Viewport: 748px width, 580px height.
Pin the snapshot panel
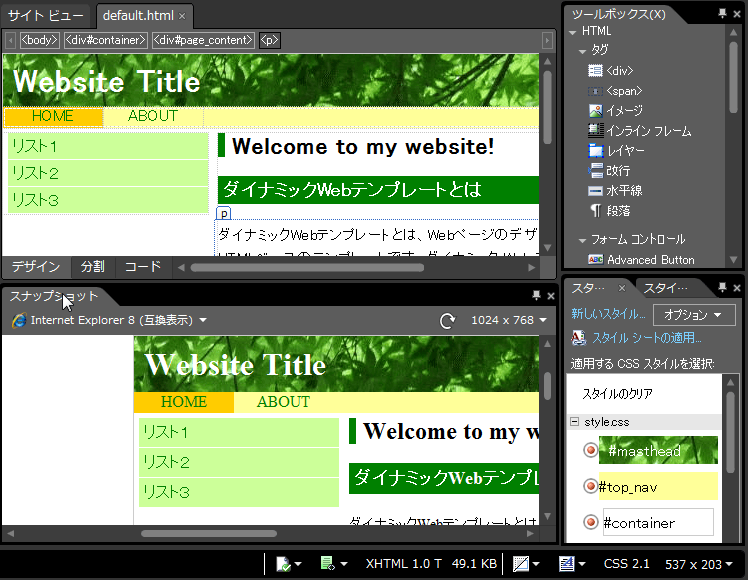point(536,295)
